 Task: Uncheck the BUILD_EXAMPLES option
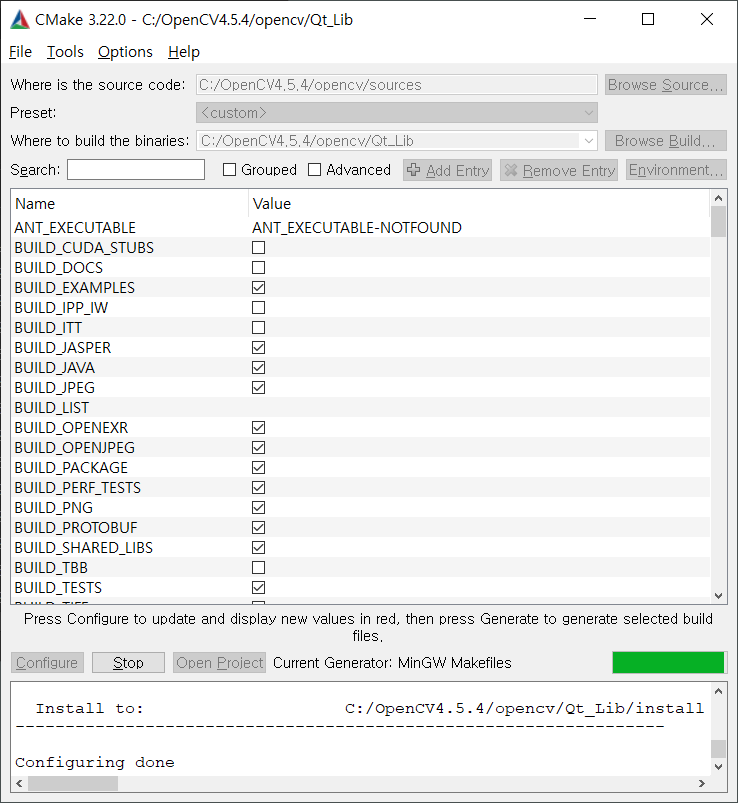point(259,287)
